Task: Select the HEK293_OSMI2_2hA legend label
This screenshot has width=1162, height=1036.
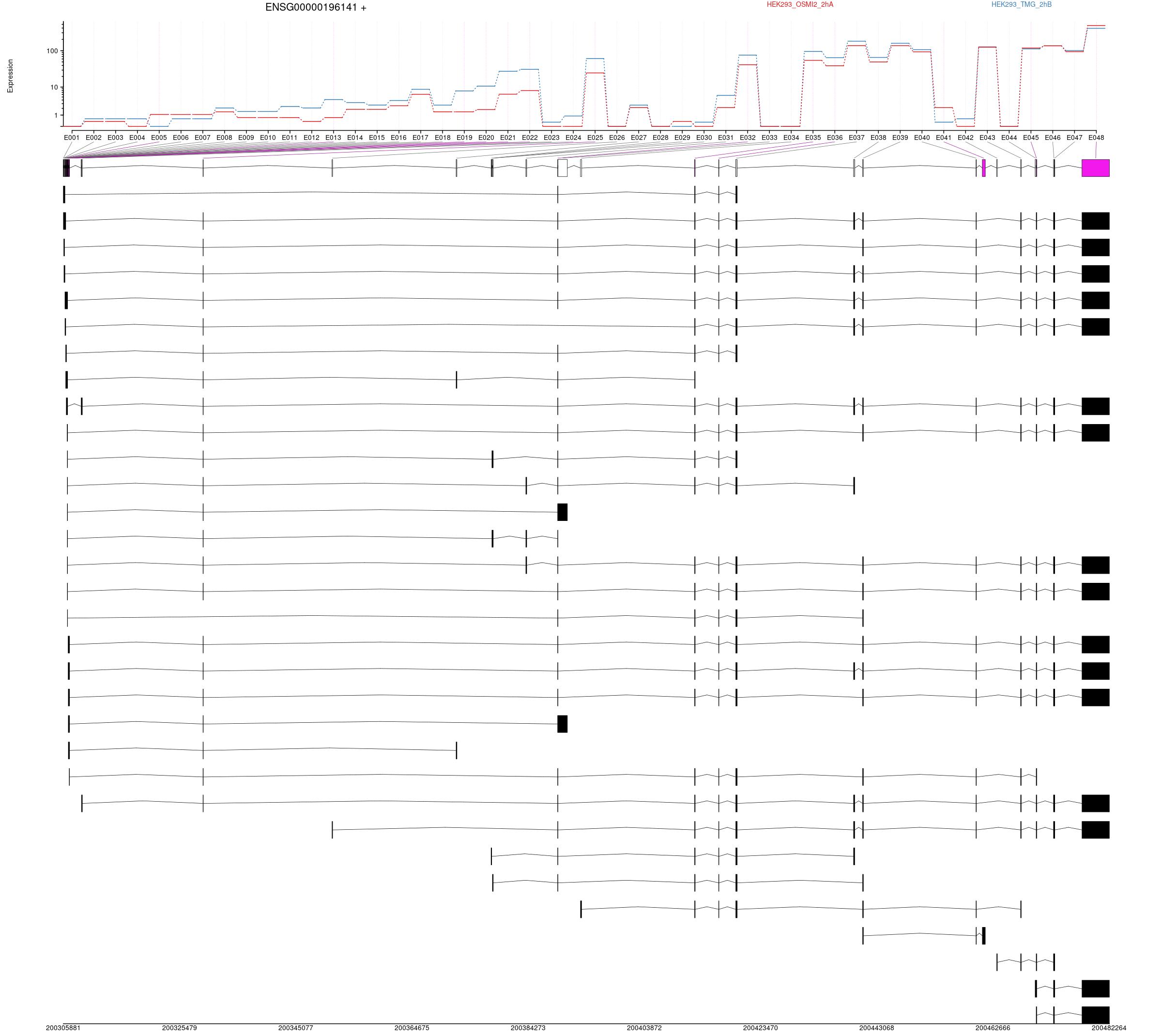Action: pyautogui.click(x=800, y=4)
